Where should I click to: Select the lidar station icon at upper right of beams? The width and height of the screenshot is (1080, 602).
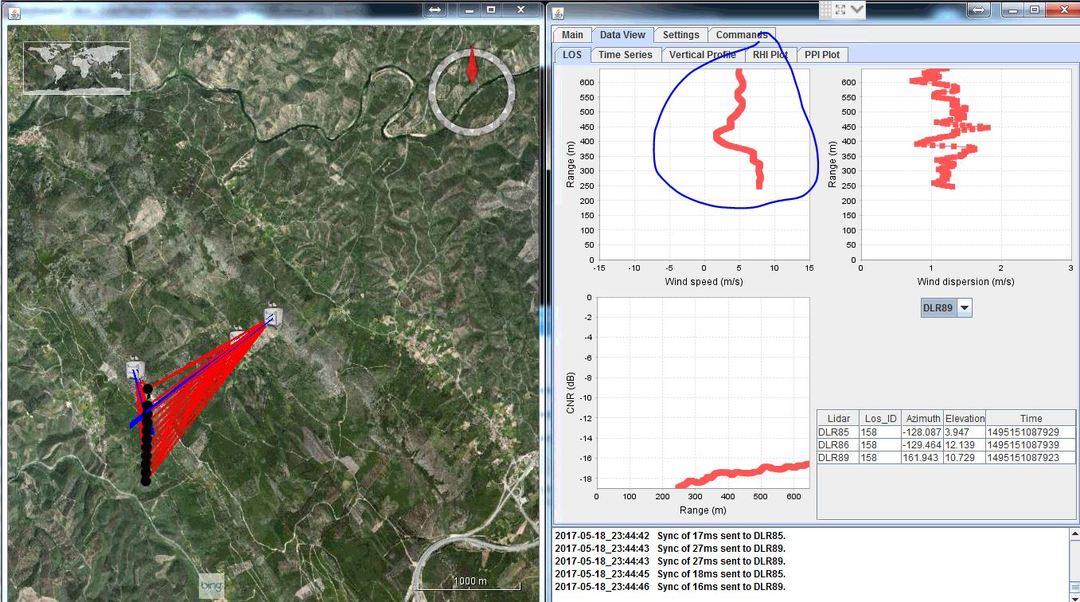coord(271,316)
